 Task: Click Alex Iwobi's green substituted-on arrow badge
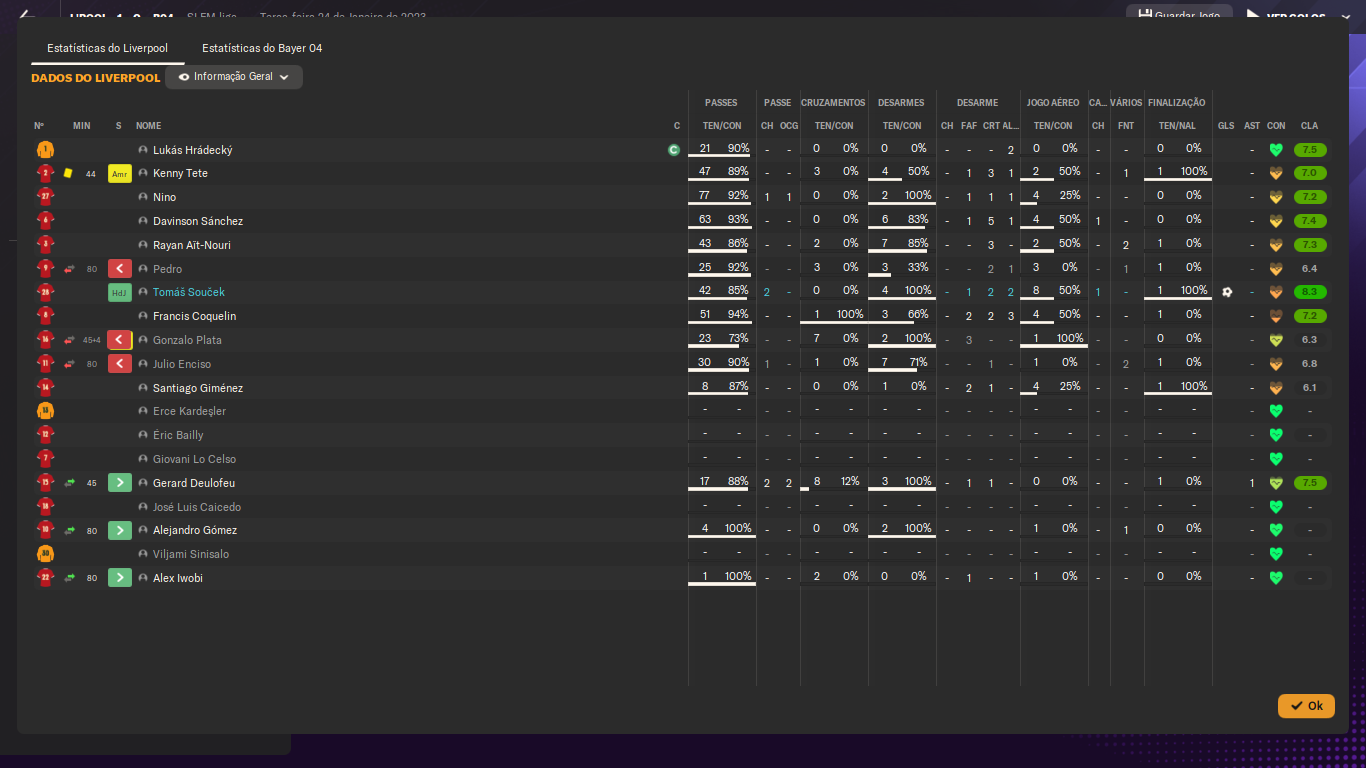coord(120,578)
